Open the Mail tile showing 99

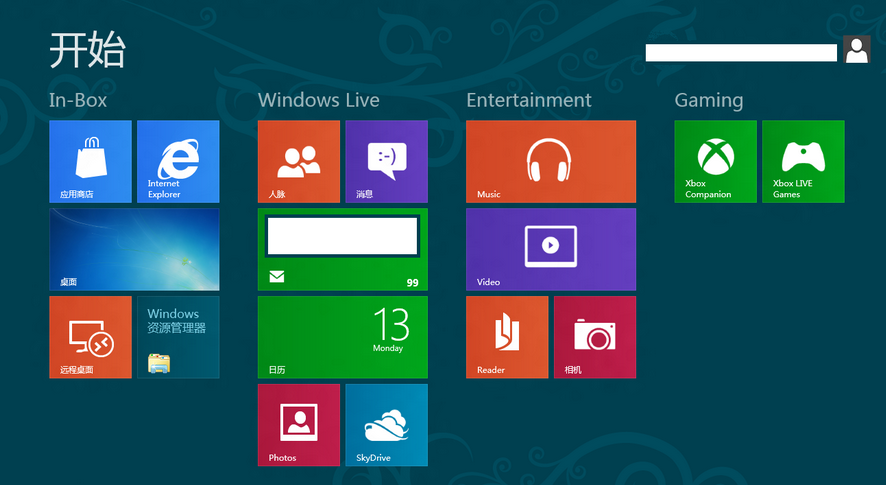point(343,249)
